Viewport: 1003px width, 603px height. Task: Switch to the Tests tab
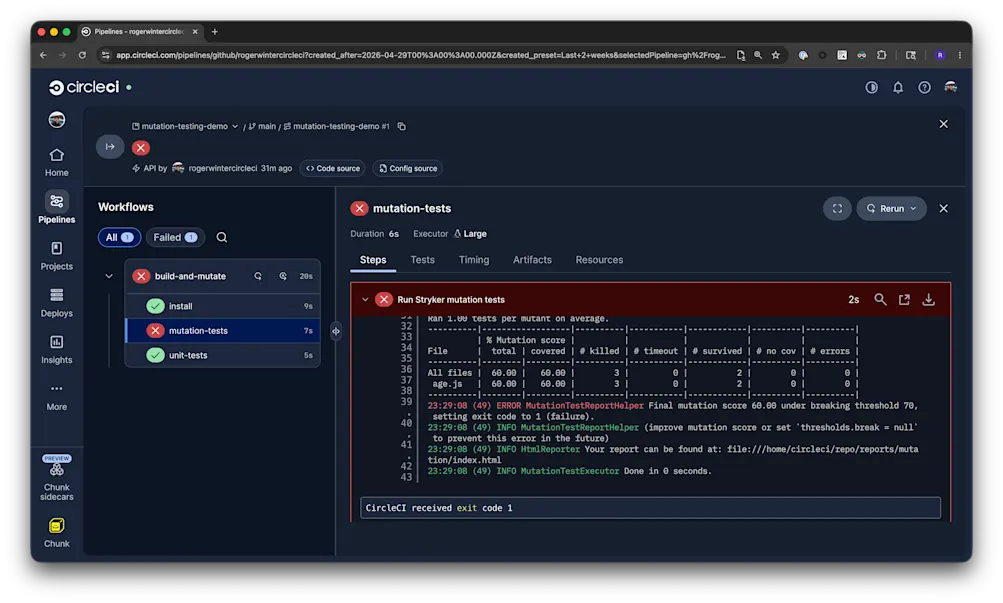pos(422,260)
